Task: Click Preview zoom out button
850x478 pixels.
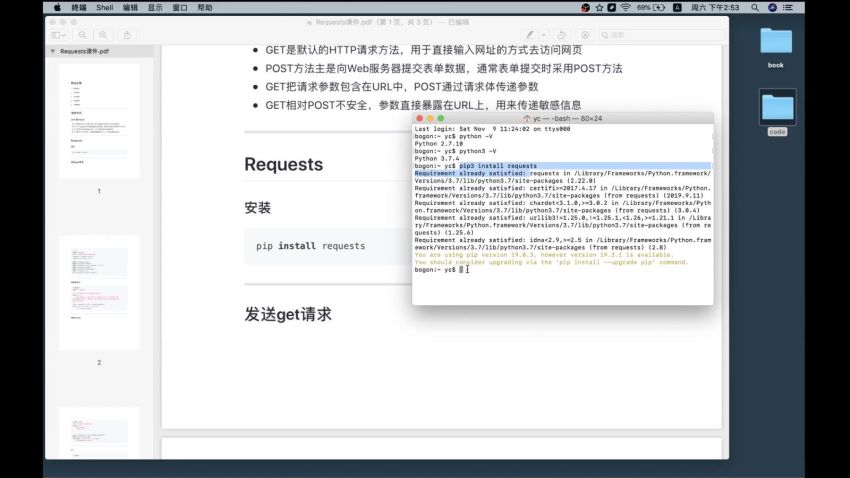Action: (x=82, y=35)
